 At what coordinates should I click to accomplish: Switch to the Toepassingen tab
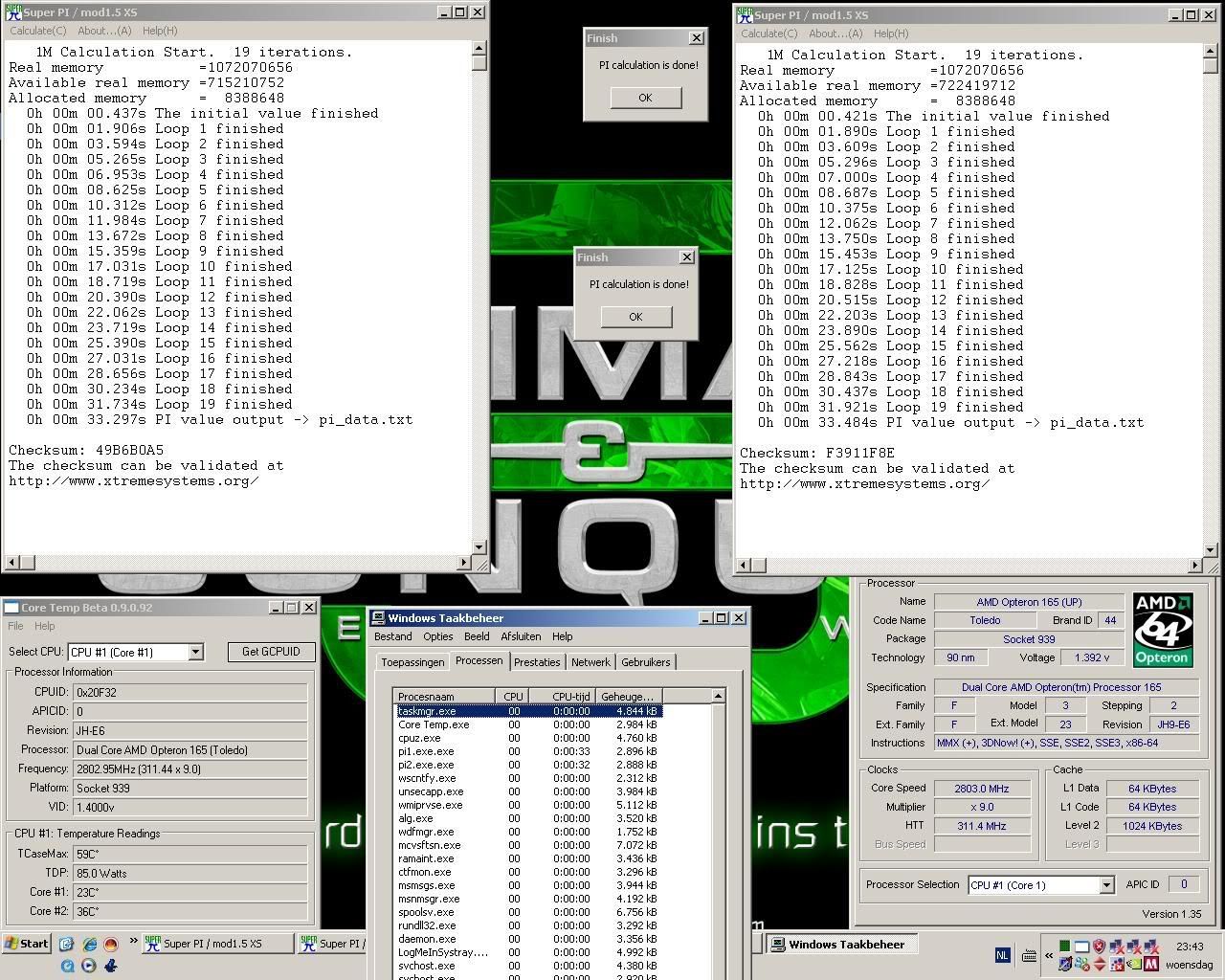coord(412,662)
